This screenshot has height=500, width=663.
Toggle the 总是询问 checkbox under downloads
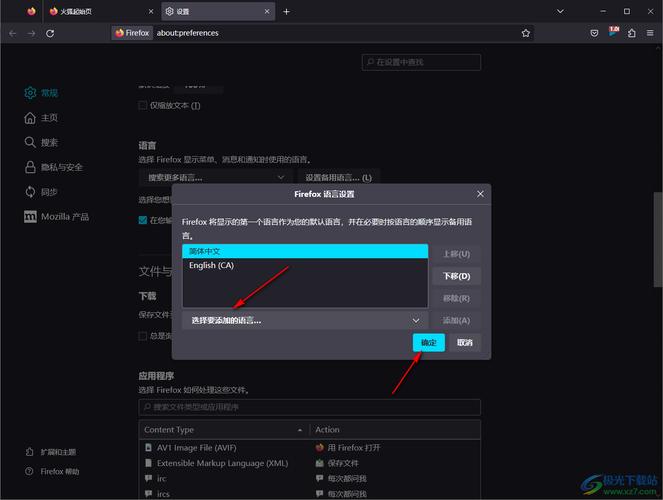click(x=143, y=336)
